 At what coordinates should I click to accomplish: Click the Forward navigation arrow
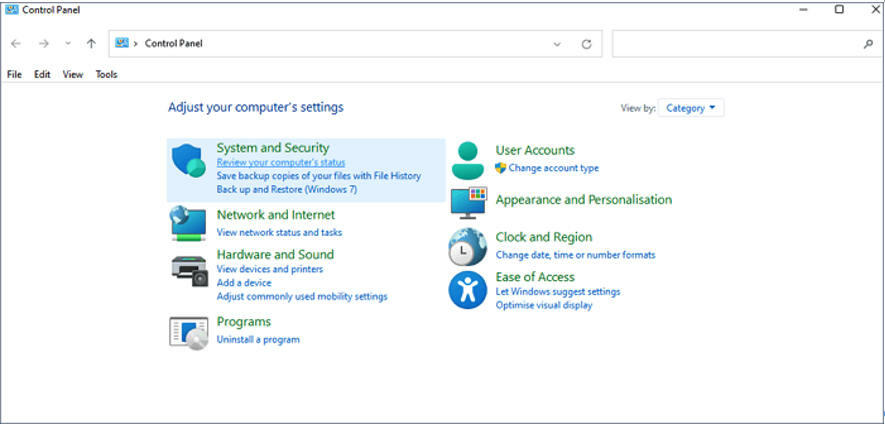(43, 43)
